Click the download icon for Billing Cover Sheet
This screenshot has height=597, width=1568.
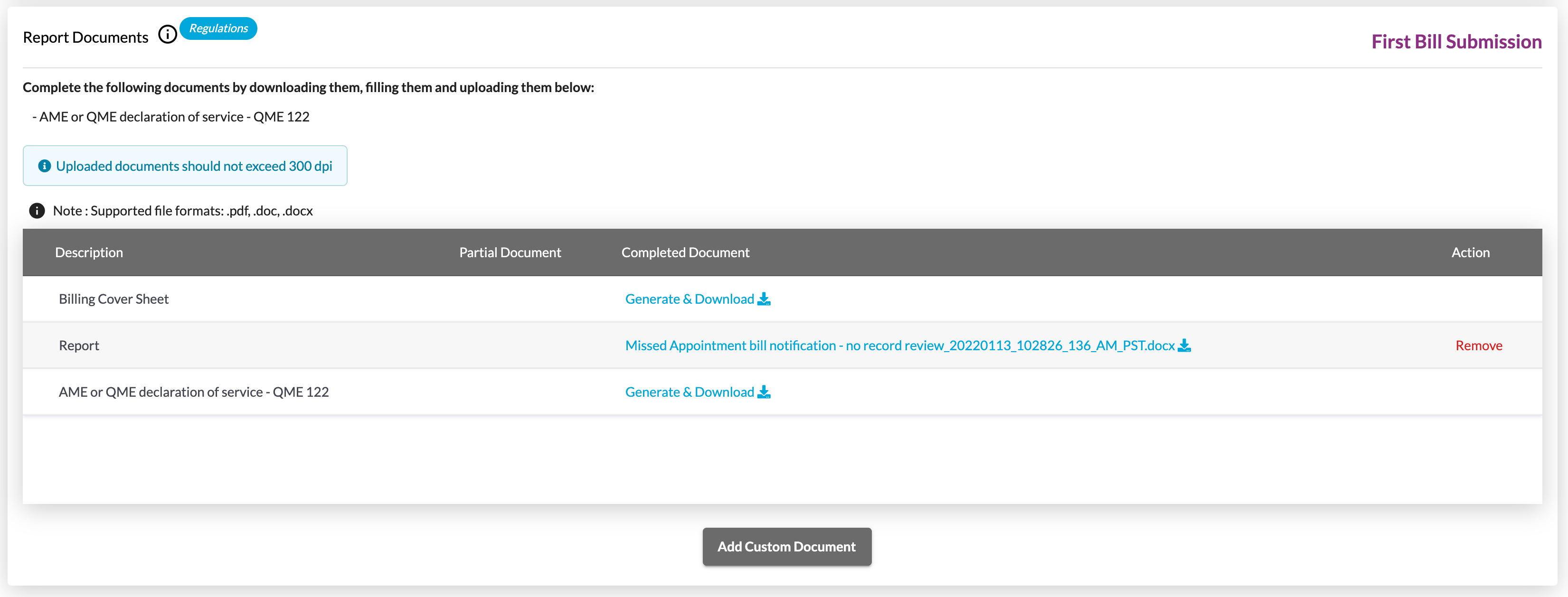tap(764, 299)
